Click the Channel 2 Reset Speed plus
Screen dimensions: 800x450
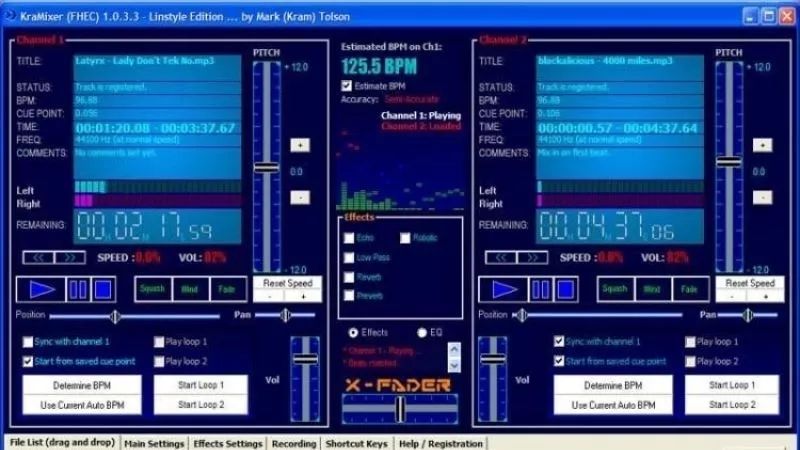point(766,296)
